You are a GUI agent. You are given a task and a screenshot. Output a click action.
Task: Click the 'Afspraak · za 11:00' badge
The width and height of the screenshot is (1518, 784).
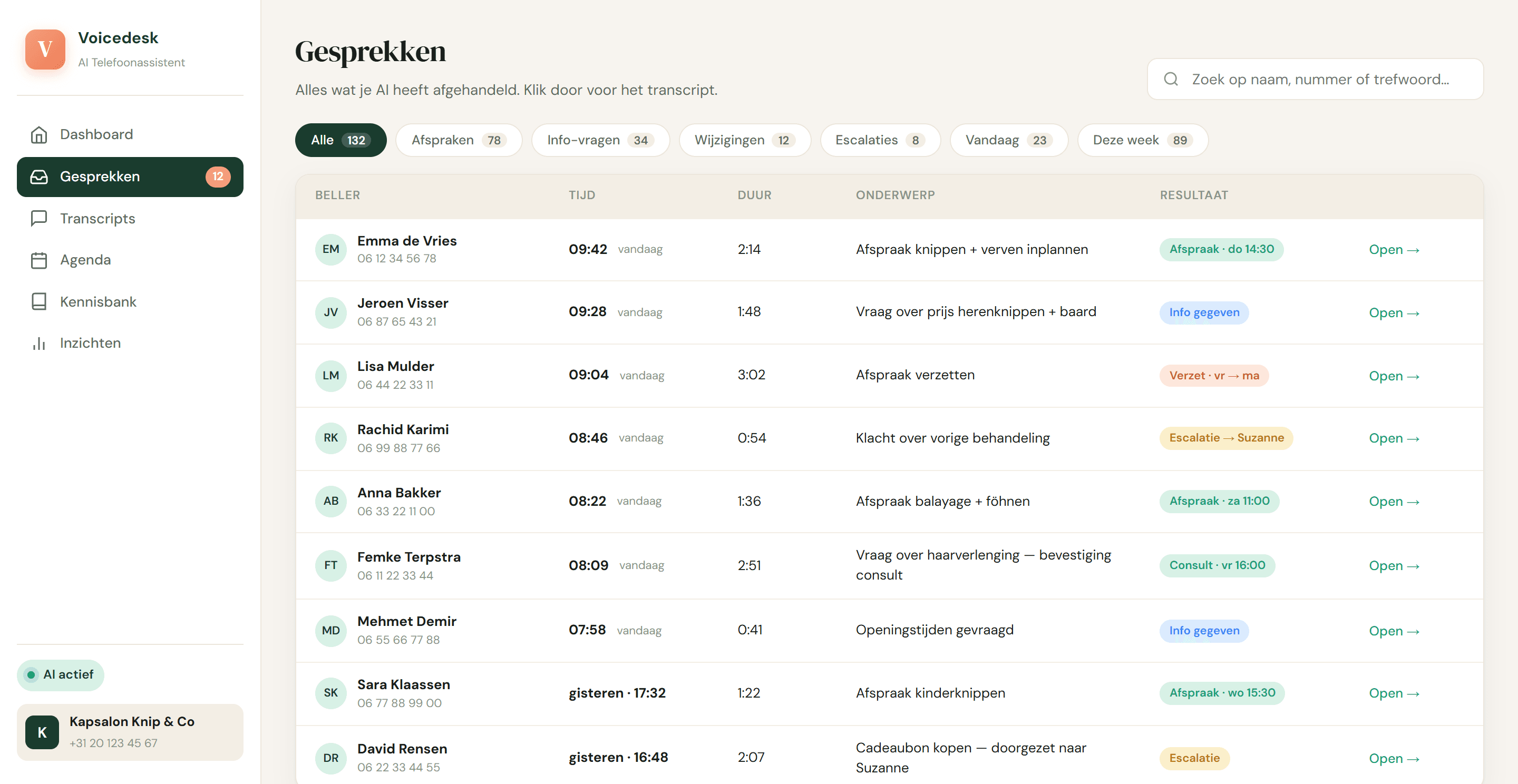coord(1219,501)
